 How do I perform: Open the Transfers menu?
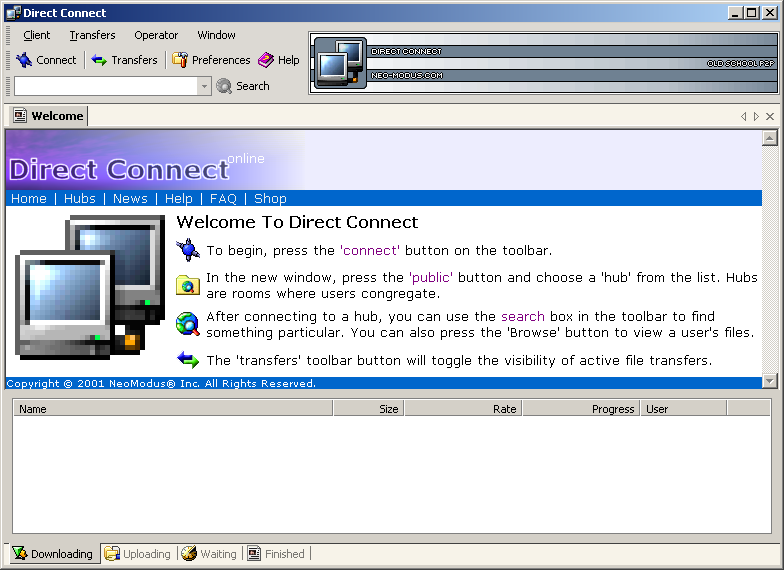[x=92, y=35]
